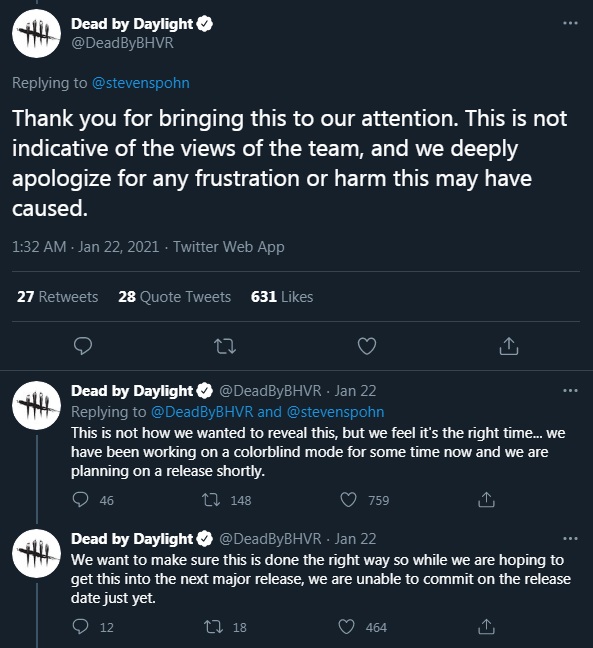This screenshot has width=593, height=648.
Task: Like the main apology tweet
Action: click(x=367, y=346)
